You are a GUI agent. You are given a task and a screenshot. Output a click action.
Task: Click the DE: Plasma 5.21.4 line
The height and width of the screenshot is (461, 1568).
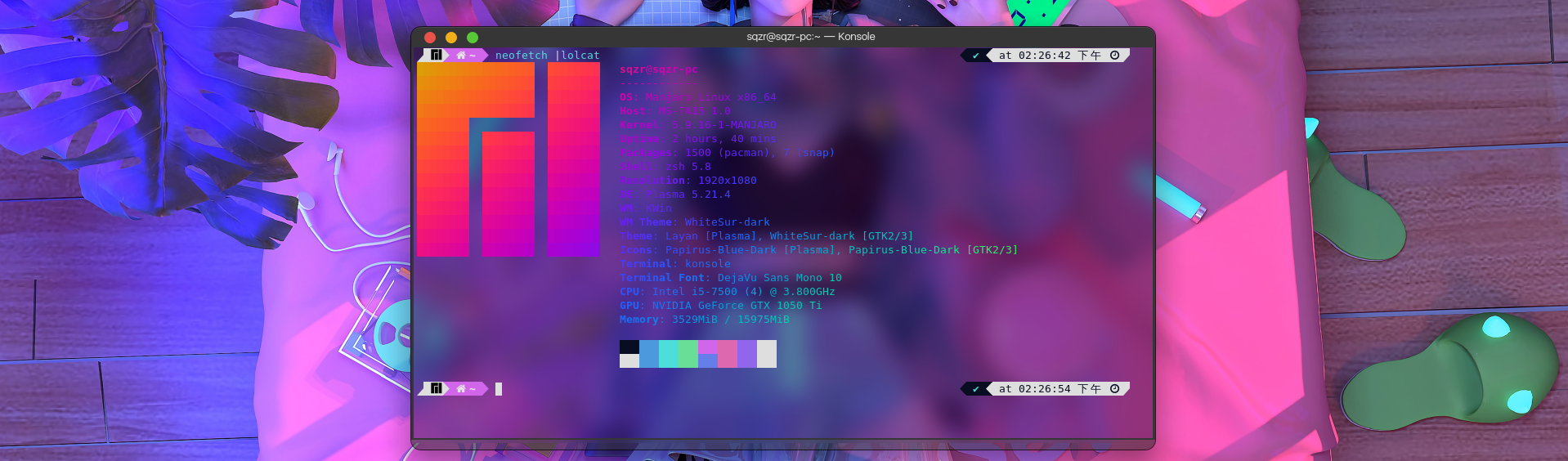pos(675,195)
